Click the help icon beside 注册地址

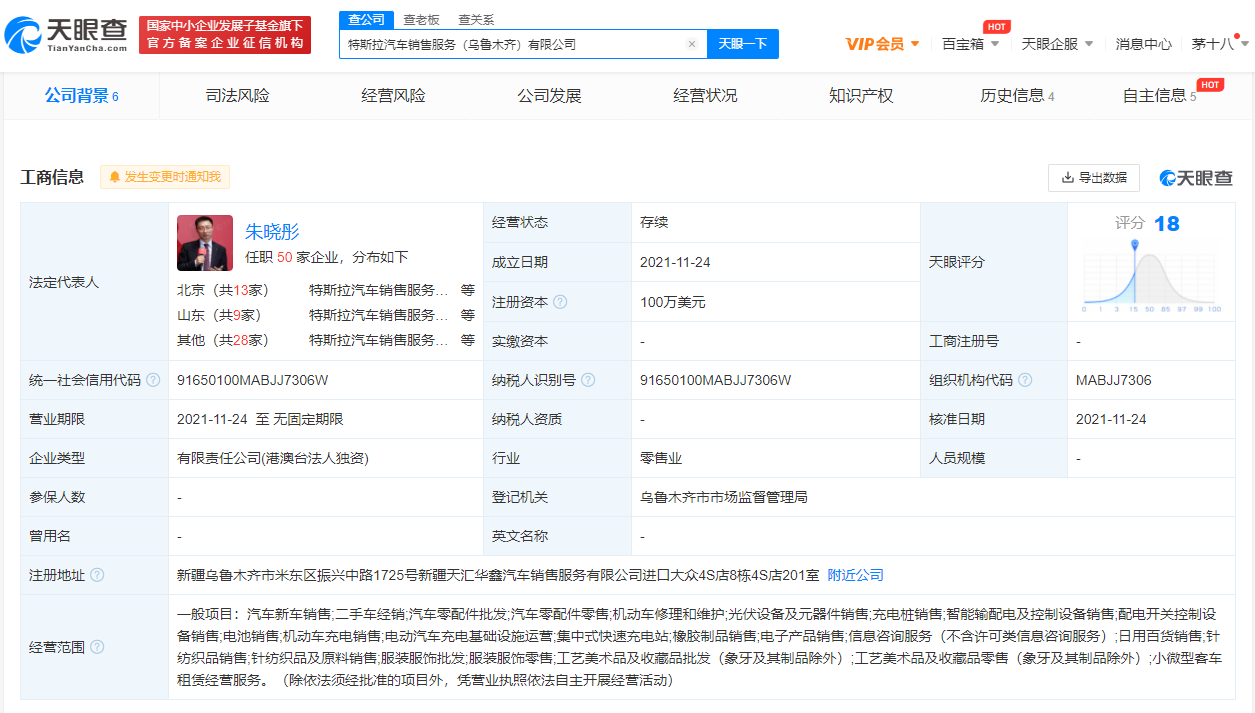(97, 575)
